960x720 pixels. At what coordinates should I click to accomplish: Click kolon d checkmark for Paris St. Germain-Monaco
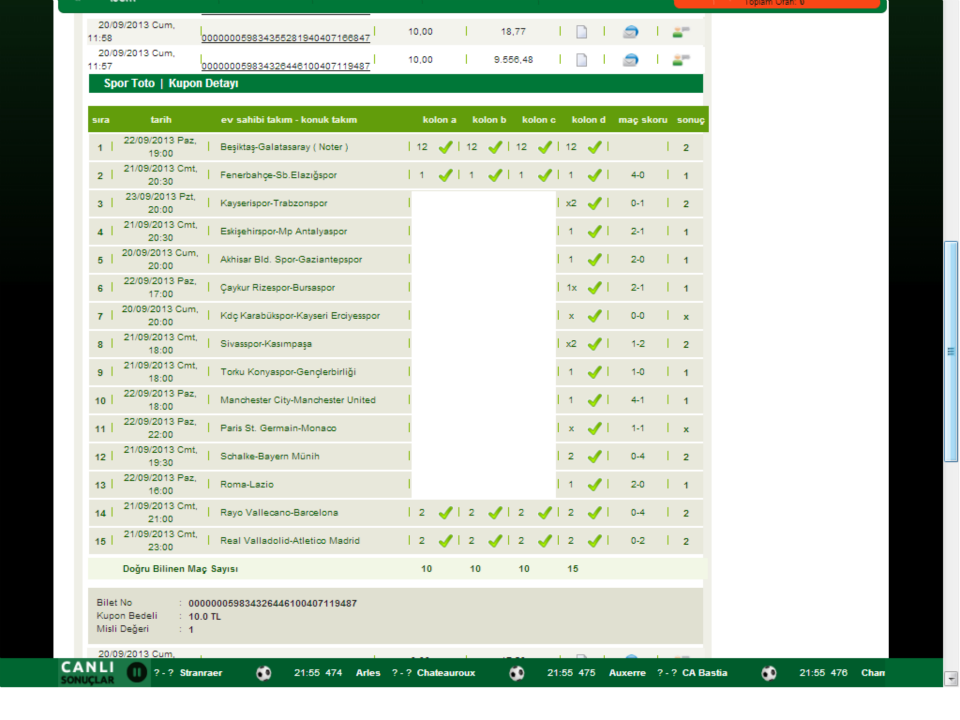click(594, 429)
